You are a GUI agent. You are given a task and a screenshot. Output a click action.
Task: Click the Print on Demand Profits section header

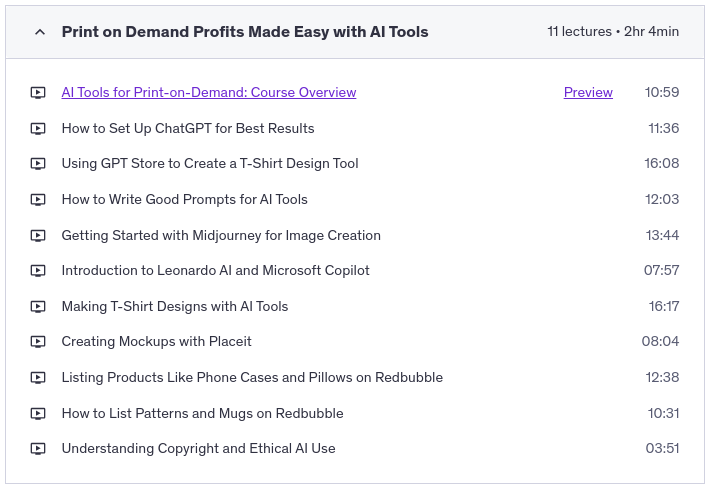[x=245, y=32]
